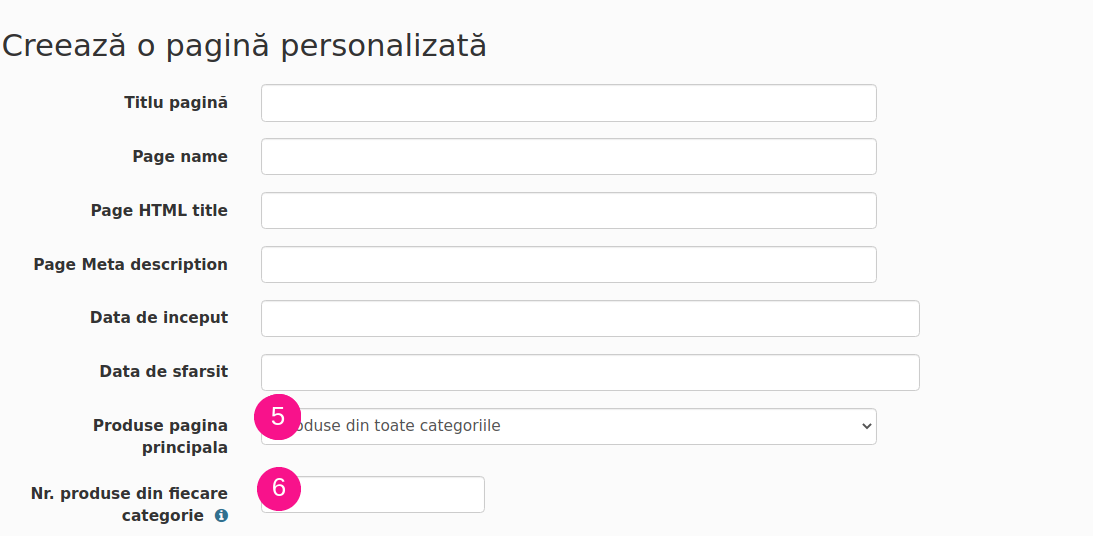The width and height of the screenshot is (1093, 536).
Task: Focus the Nr. produse din fiecare categorie field
Action: [373, 494]
